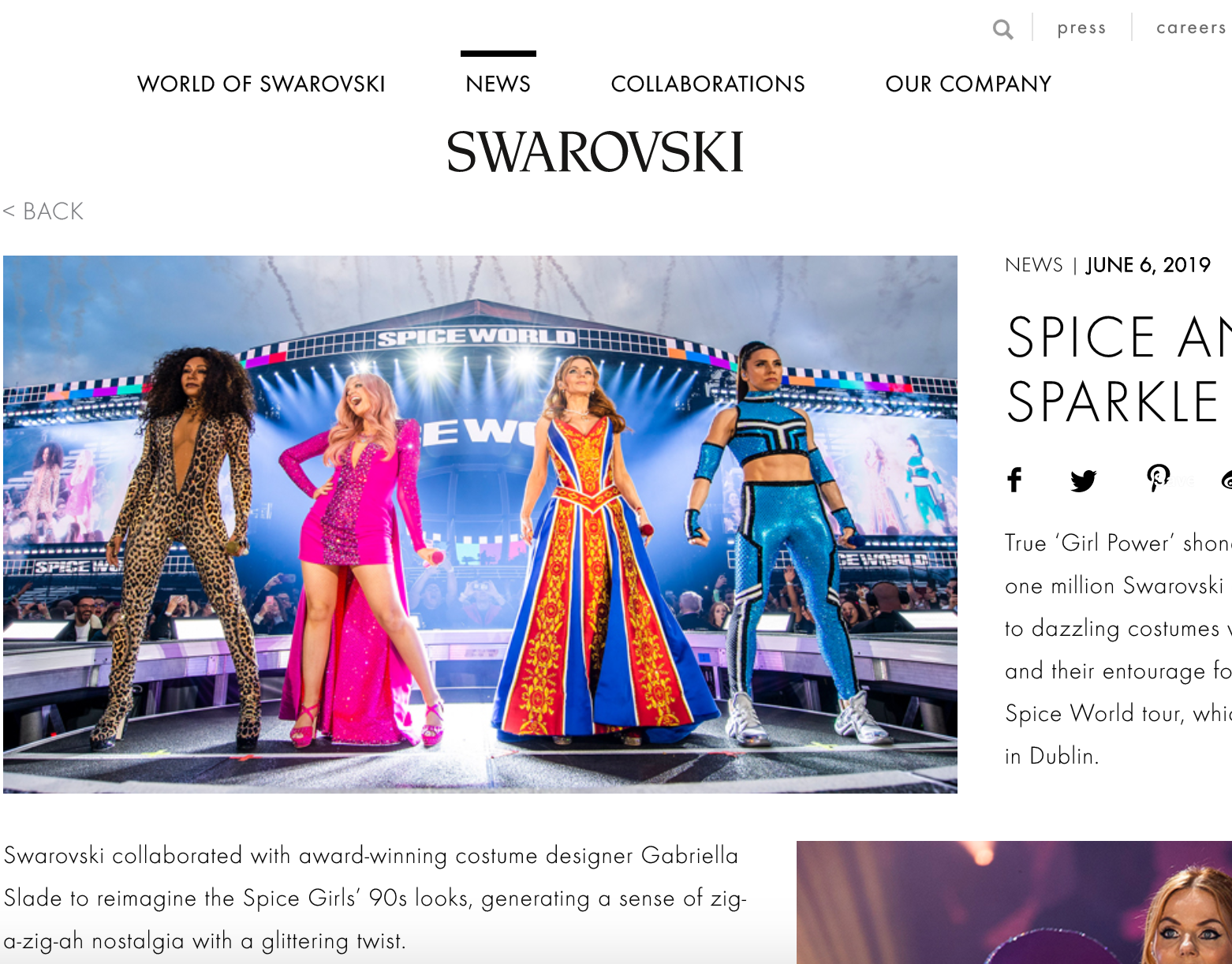Share article on Facebook icon
Viewport: 1232px width, 964px height.
pos(1014,480)
